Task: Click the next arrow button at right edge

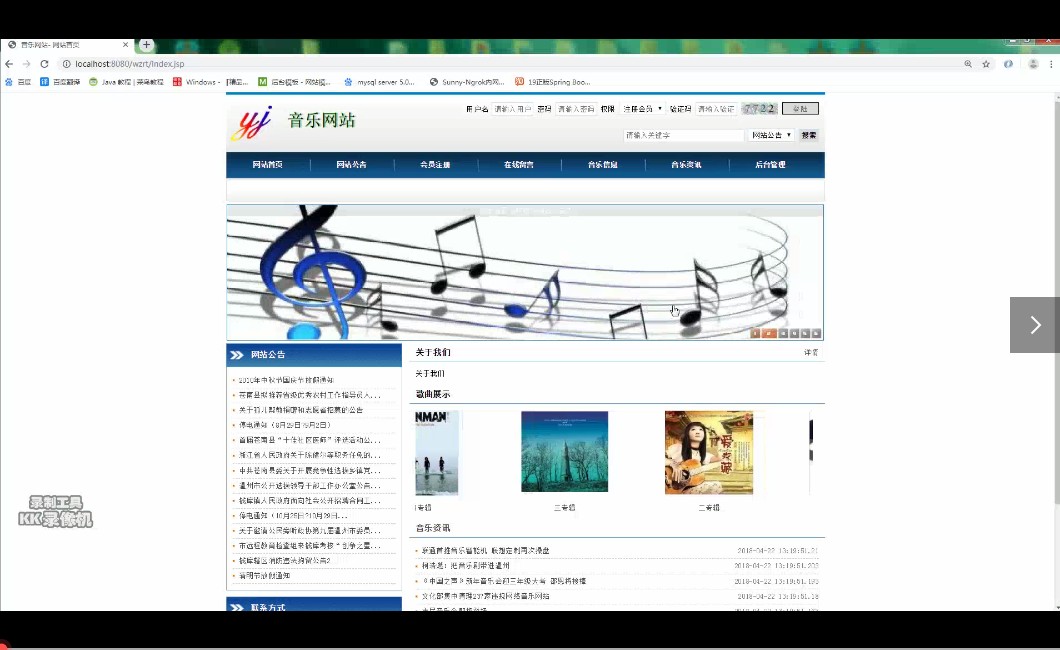Action: point(1035,325)
